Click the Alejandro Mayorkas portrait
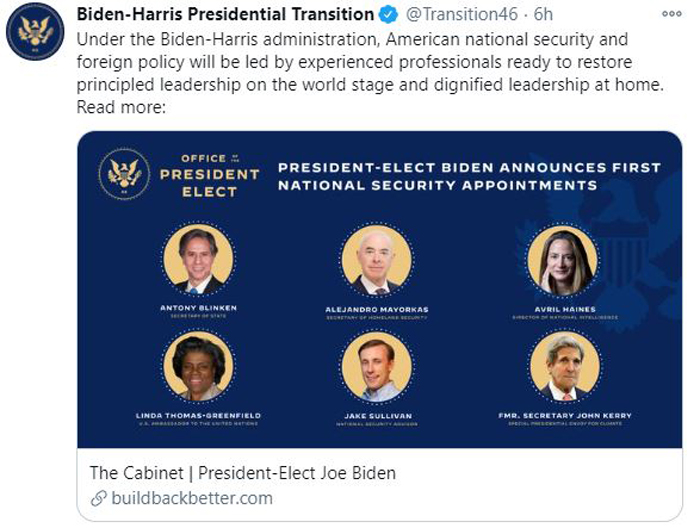Viewport: 700px width, 528px height. pyautogui.click(x=377, y=260)
